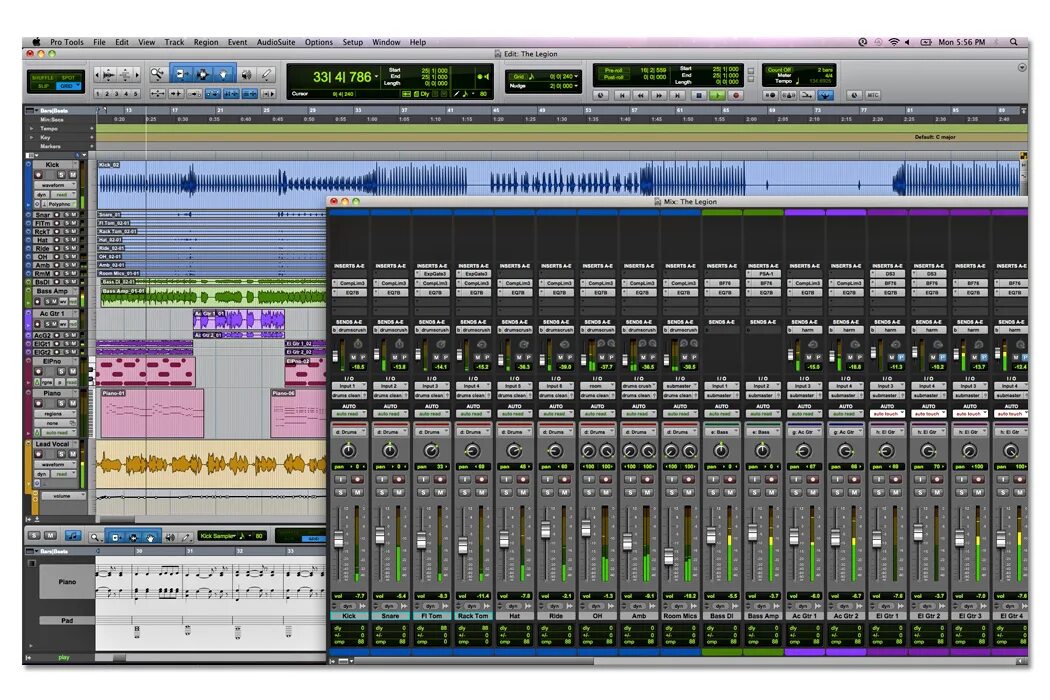
Task: Toggle the MIDI Merge button
Action: coord(808,95)
